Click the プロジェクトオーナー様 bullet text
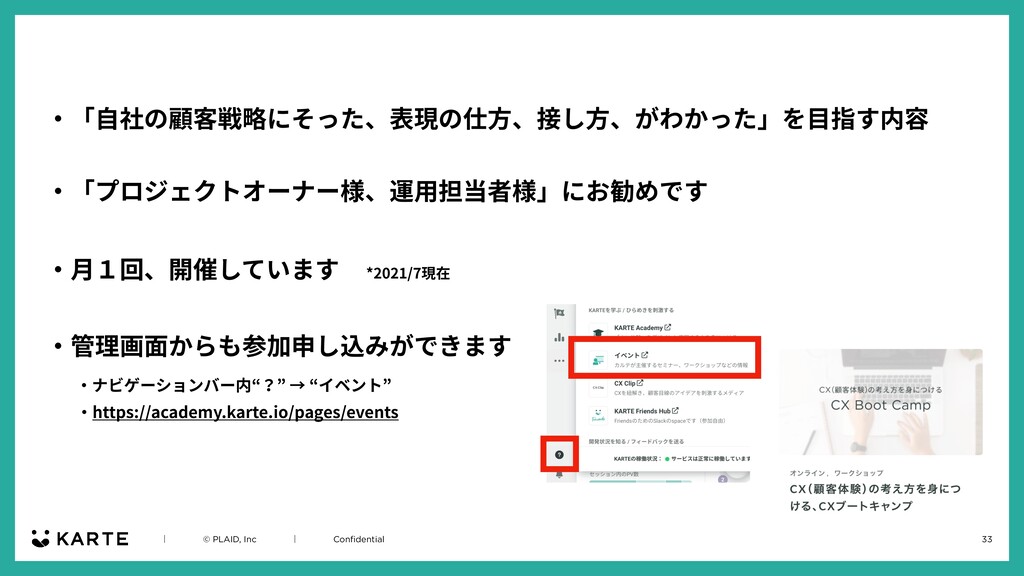The width and height of the screenshot is (1024, 576). [390, 191]
